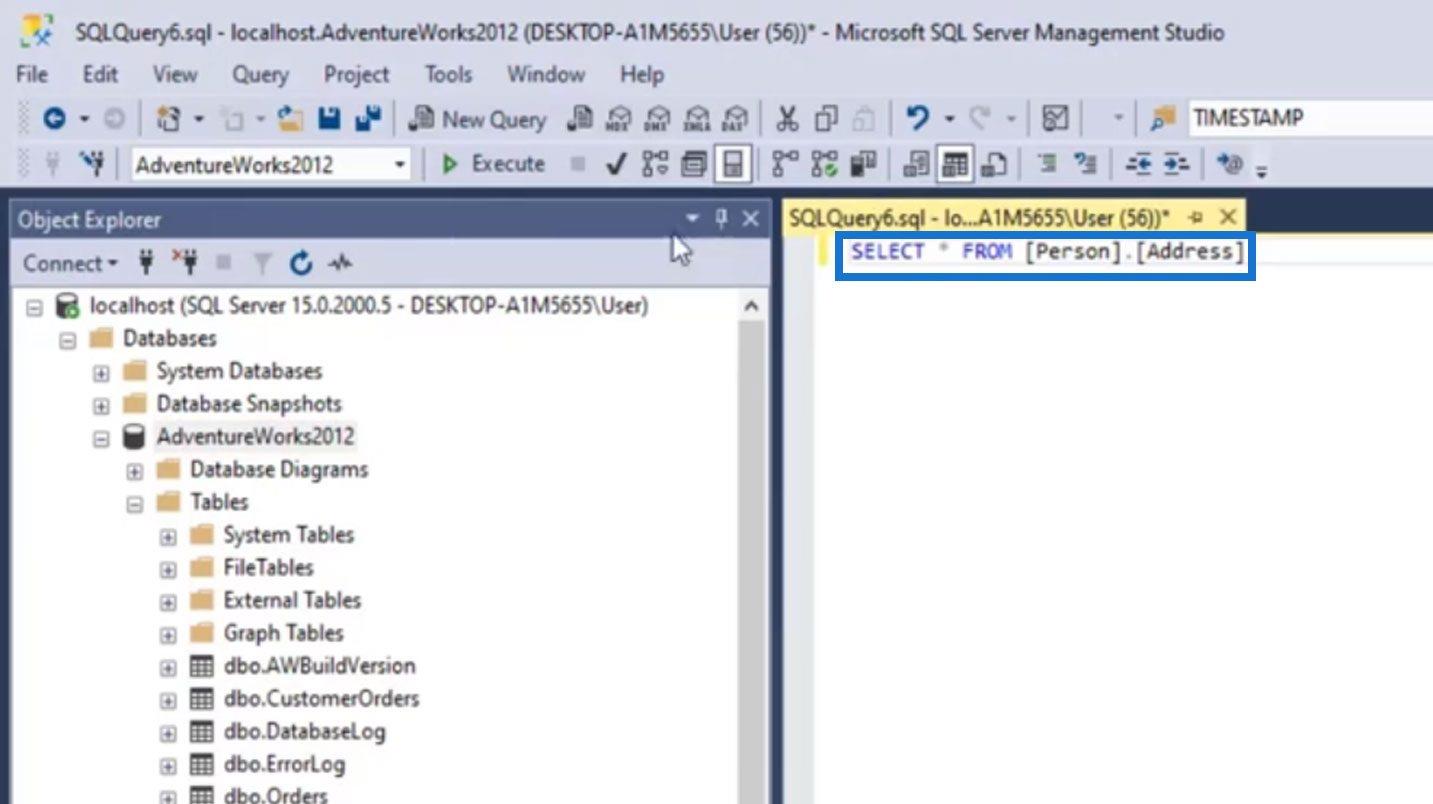Click the Save All icon
Image resolution: width=1433 pixels, height=804 pixels.
click(368, 119)
